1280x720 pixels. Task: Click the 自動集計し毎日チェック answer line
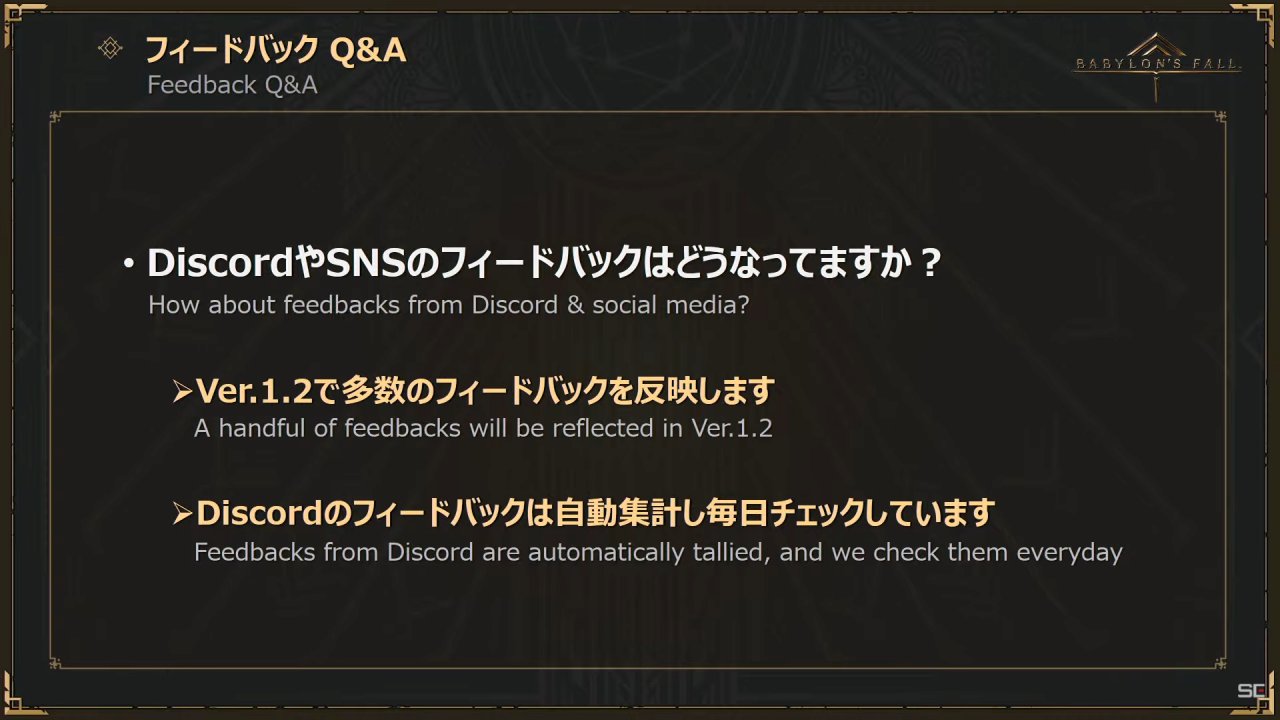(x=594, y=514)
